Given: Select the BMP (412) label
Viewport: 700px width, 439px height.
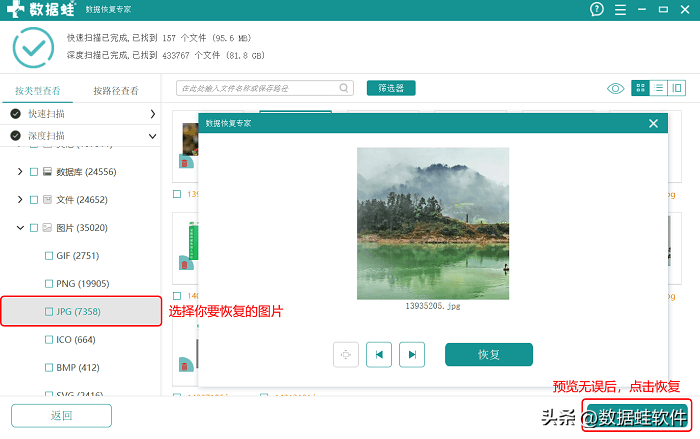Looking at the screenshot, I should [x=78, y=368].
